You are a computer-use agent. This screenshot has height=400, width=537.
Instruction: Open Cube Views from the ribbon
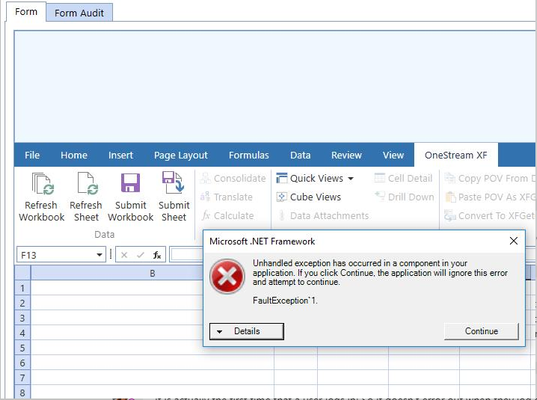pyautogui.click(x=309, y=197)
